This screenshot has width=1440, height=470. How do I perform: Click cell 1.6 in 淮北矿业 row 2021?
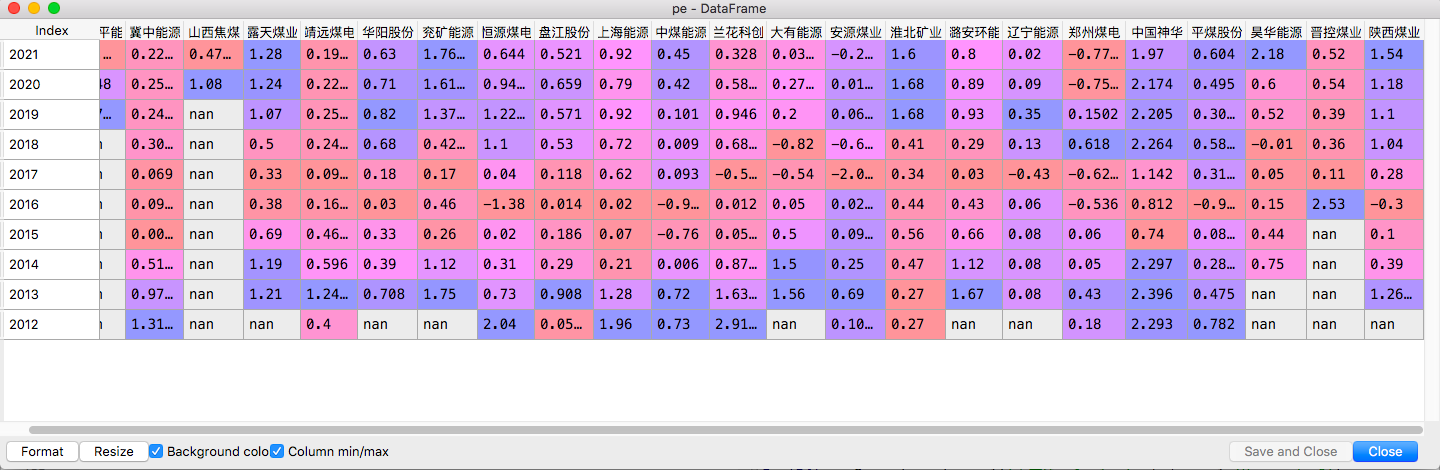(x=916, y=55)
